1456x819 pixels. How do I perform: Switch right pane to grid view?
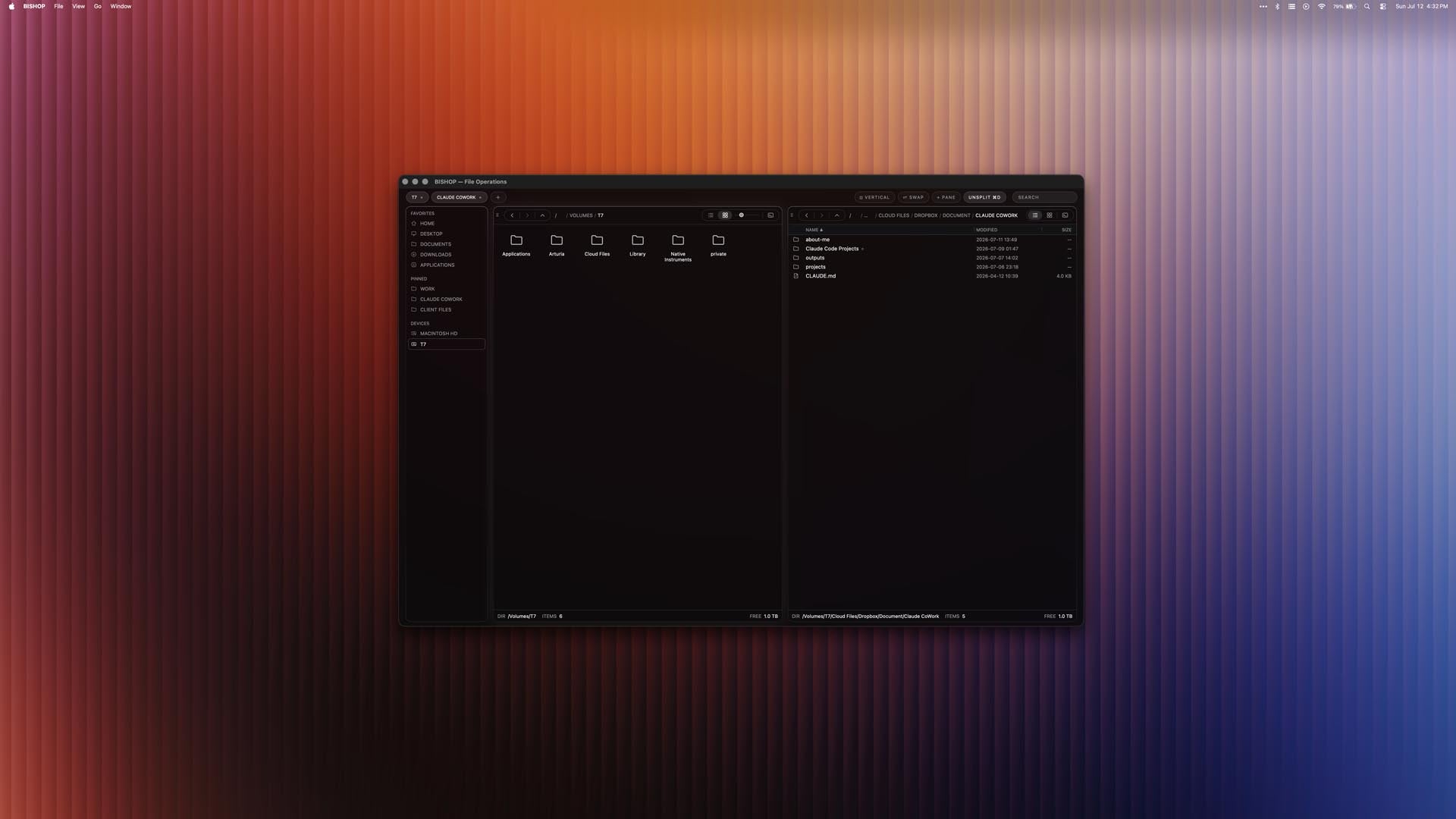pyautogui.click(x=1050, y=215)
